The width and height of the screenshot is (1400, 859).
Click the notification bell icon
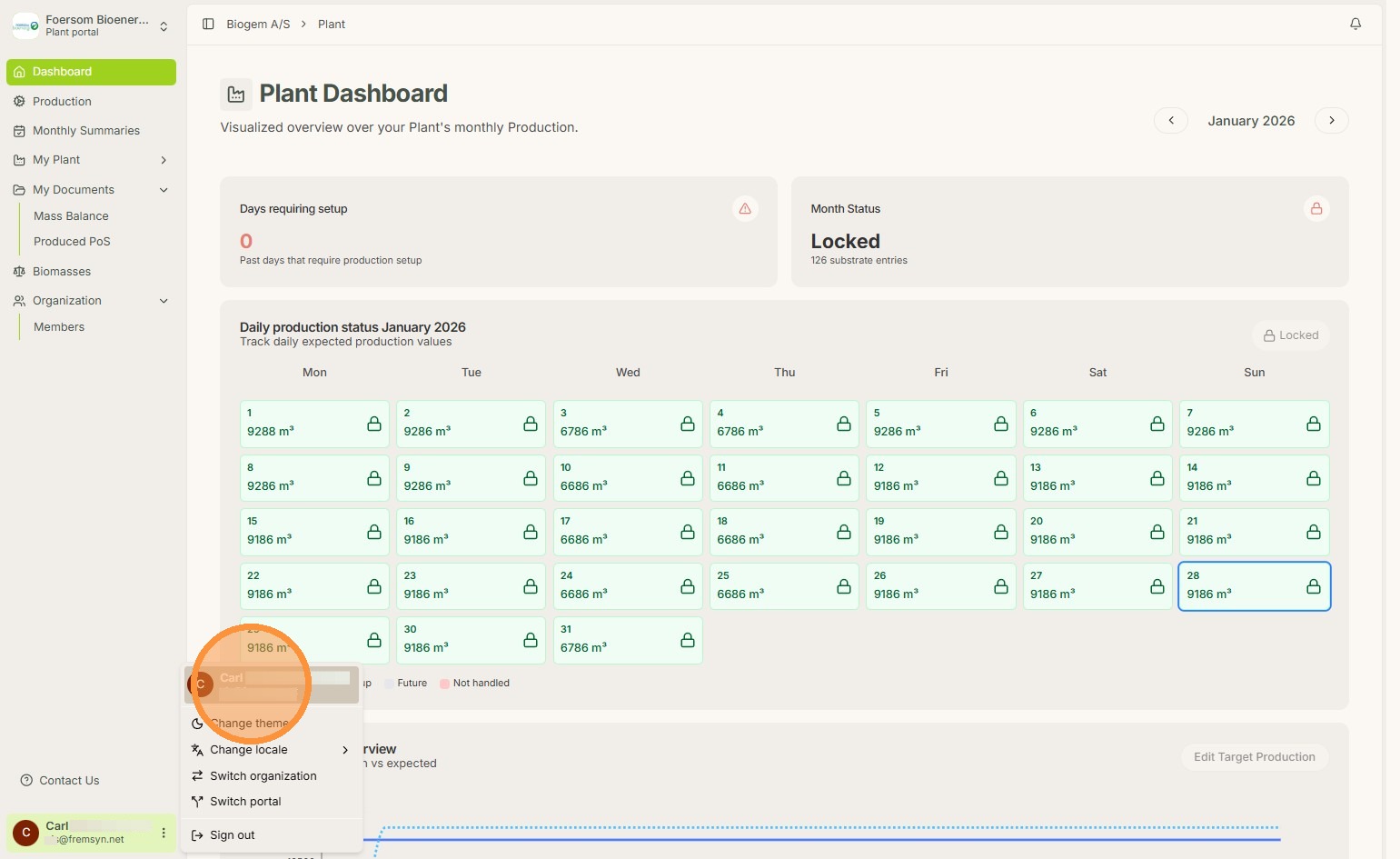pyautogui.click(x=1355, y=24)
